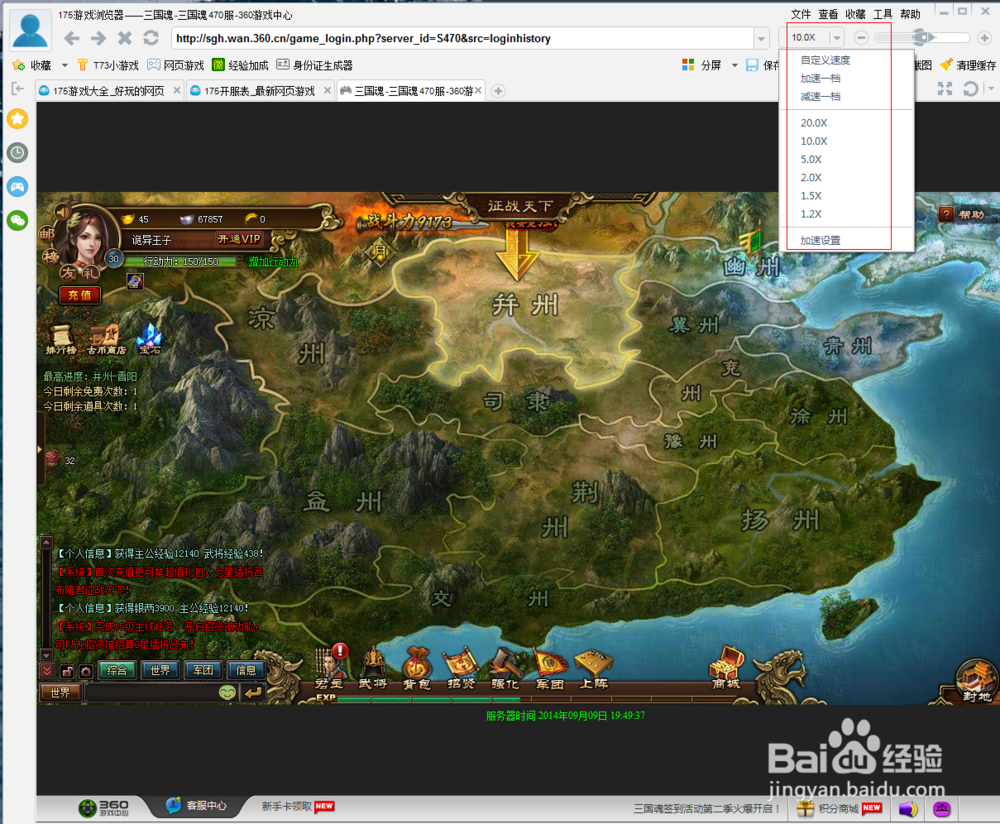The height and width of the screenshot is (824, 1000).
Task: Select 自定义速度 in speed menu
Action: (825, 60)
